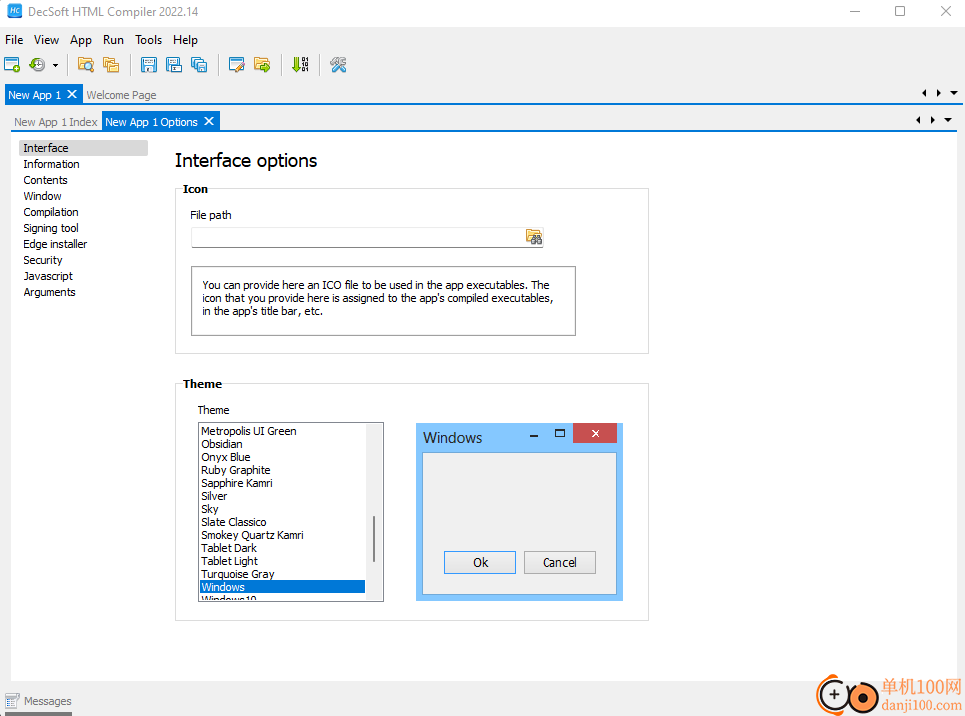Image resolution: width=965 pixels, height=716 pixels.
Task: Open the Help menu
Action: [185, 40]
